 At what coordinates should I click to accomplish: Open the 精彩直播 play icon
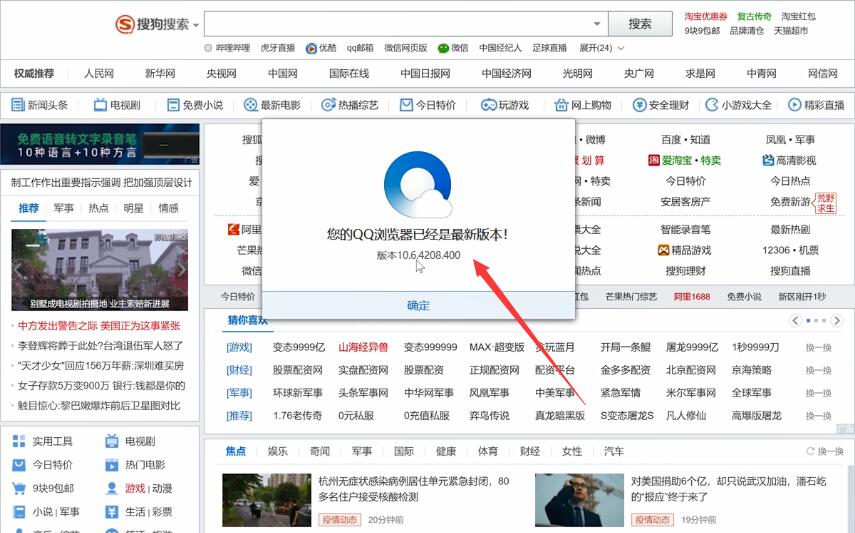tap(794, 105)
